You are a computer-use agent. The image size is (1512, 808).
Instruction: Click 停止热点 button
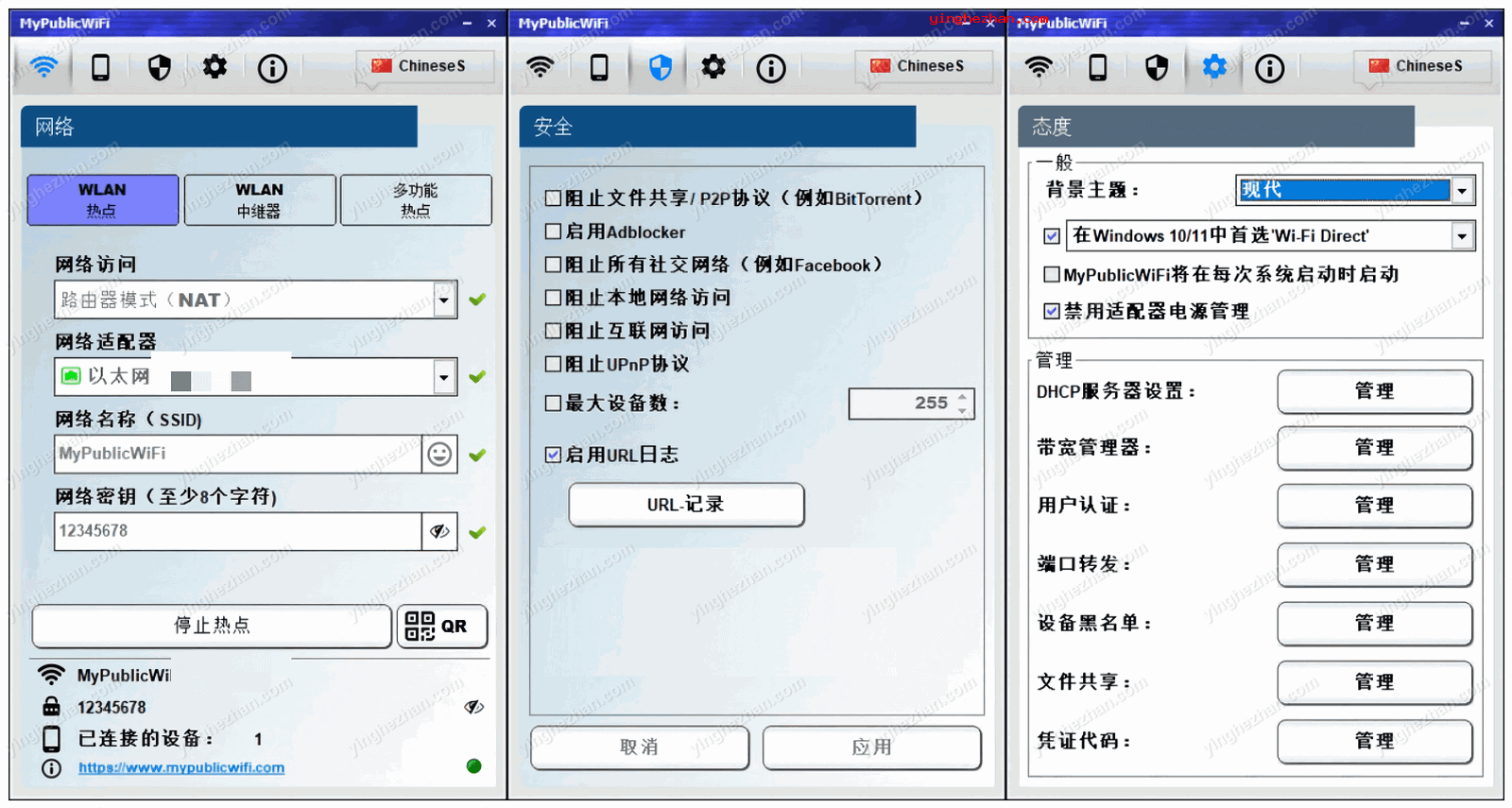(212, 626)
